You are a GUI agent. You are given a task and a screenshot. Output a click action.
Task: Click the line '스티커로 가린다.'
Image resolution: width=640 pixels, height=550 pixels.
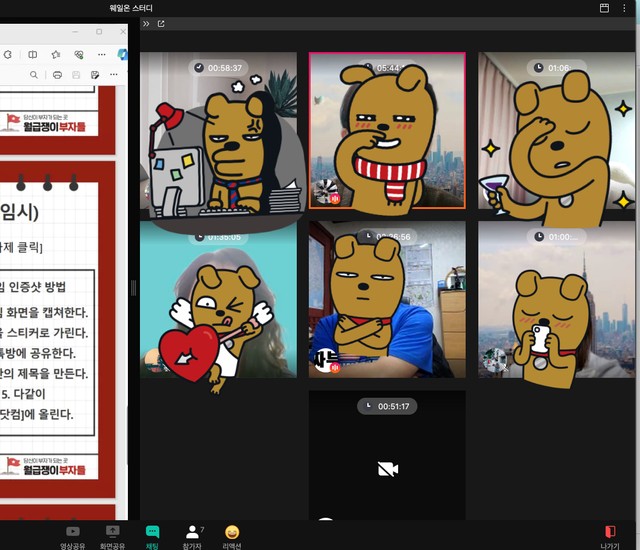47,333
